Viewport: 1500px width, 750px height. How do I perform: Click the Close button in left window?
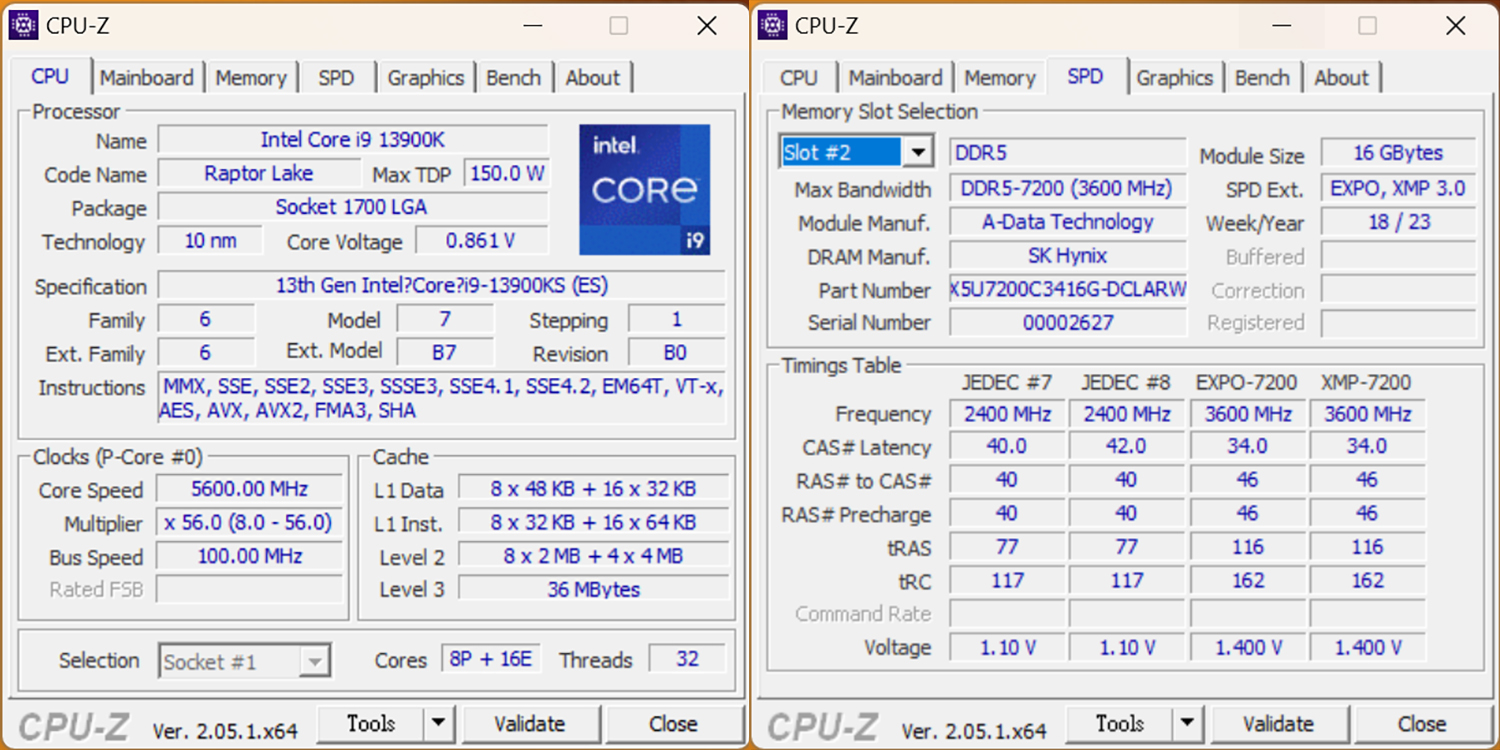[x=673, y=723]
